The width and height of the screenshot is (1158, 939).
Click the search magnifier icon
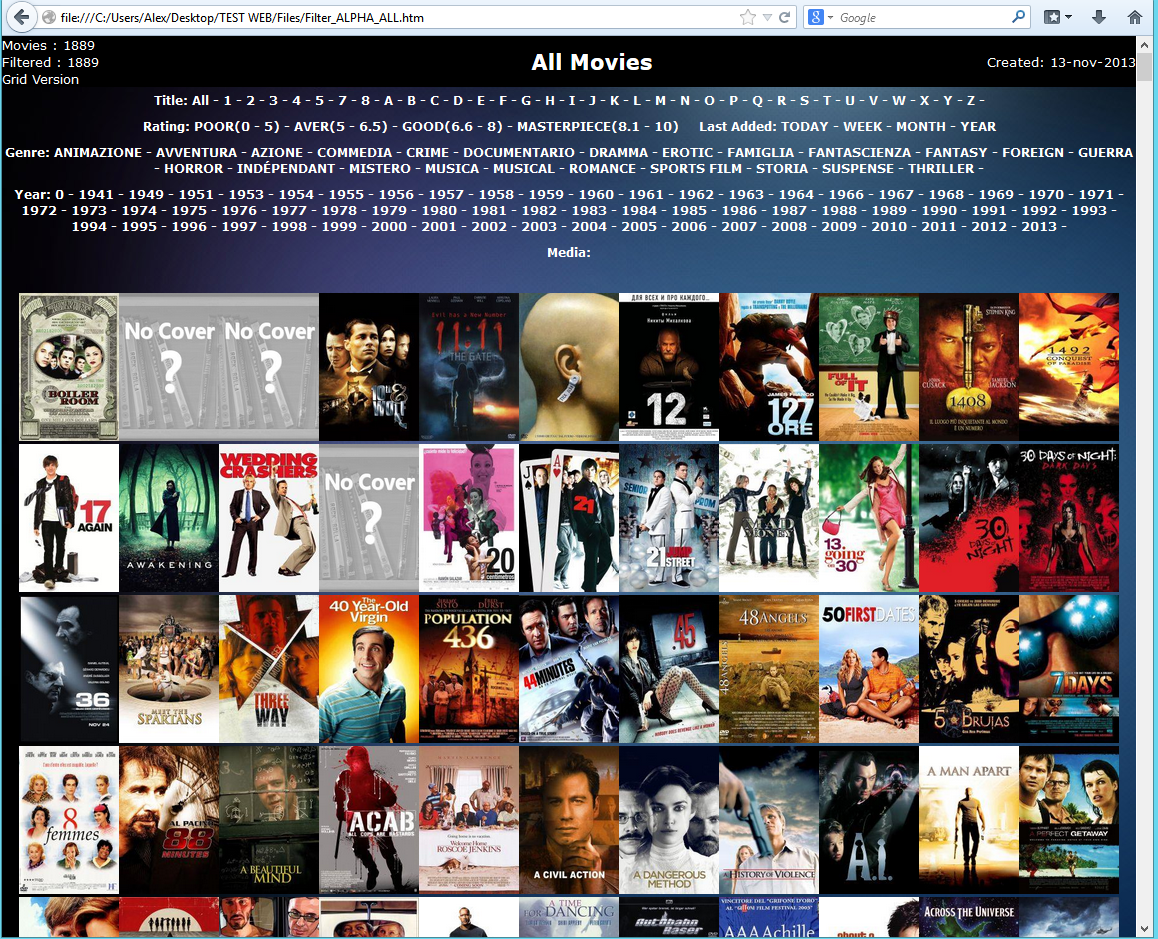[x=1018, y=16]
